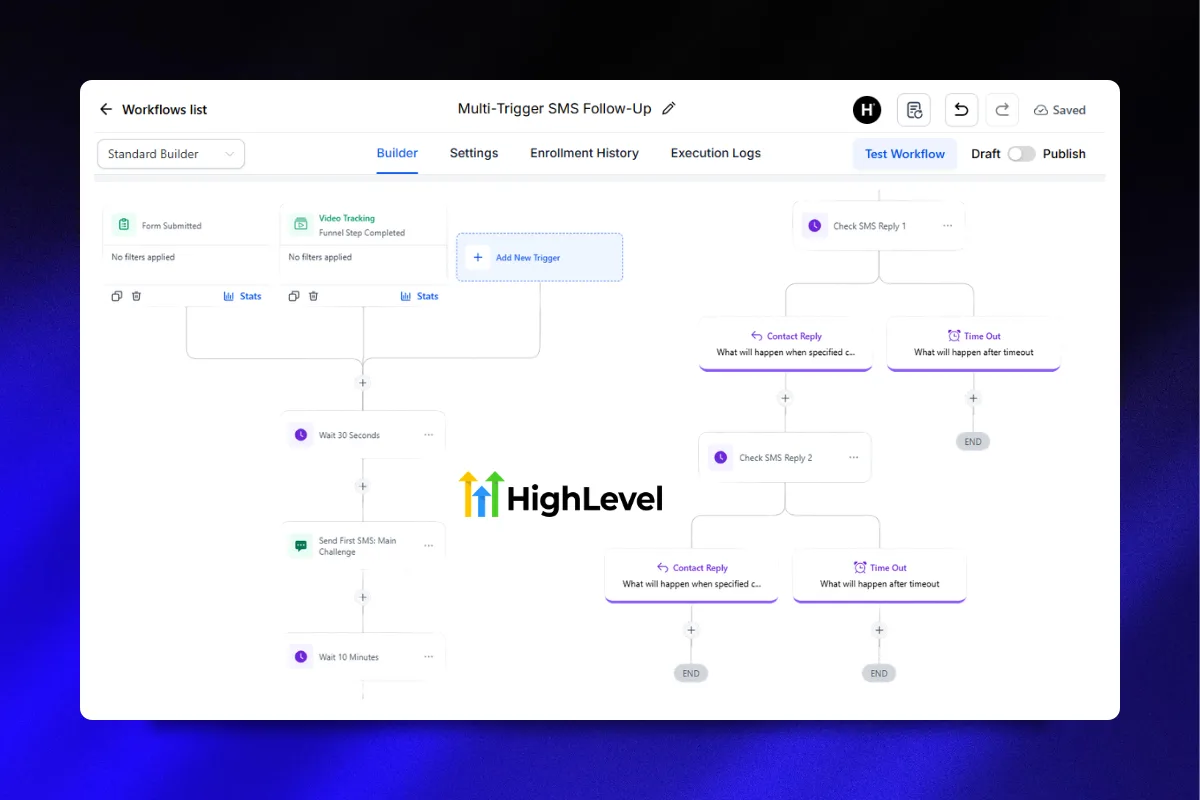View Stats for Form Submitted trigger
Screen dimensions: 1200x800
coord(243,296)
